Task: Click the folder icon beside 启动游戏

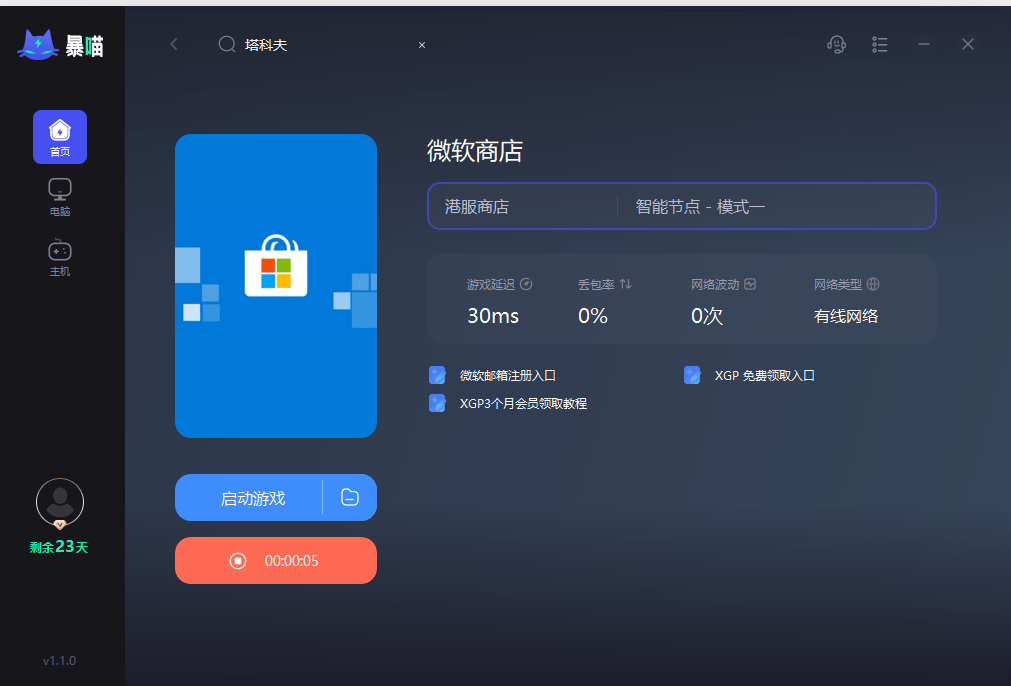Action: pyautogui.click(x=349, y=498)
